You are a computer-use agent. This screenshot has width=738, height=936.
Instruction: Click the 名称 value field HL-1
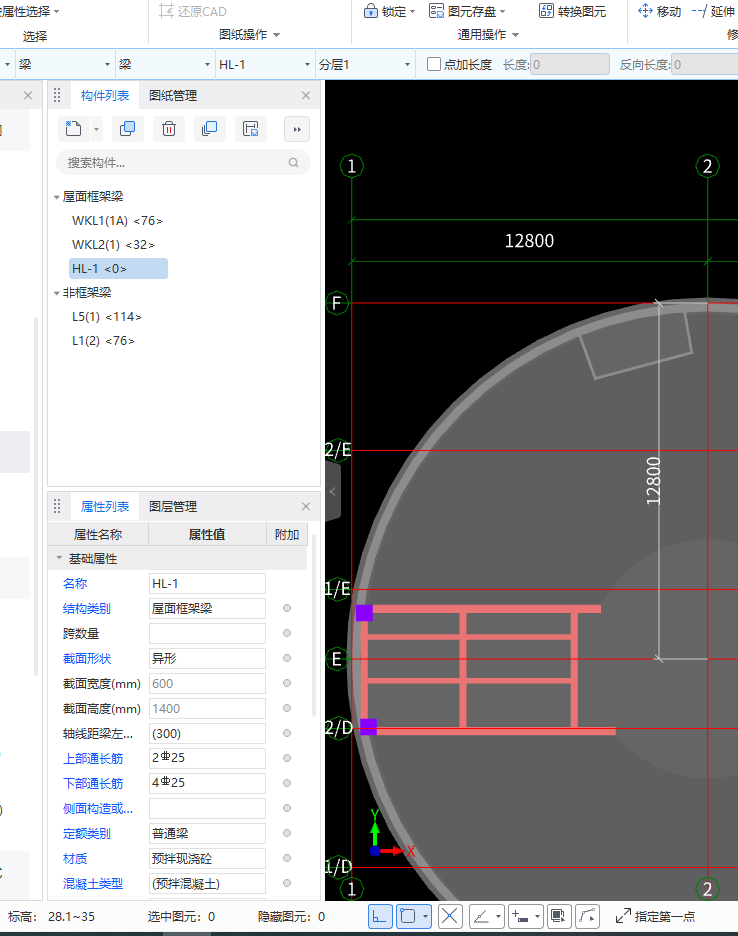207,583
